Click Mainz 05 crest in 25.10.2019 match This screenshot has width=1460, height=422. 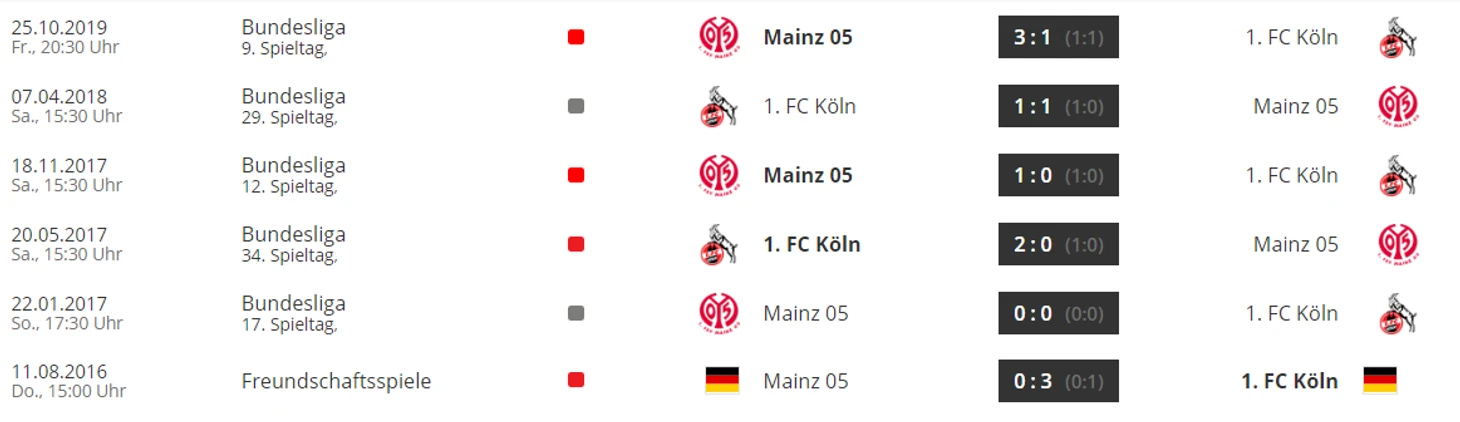(718, 38)
